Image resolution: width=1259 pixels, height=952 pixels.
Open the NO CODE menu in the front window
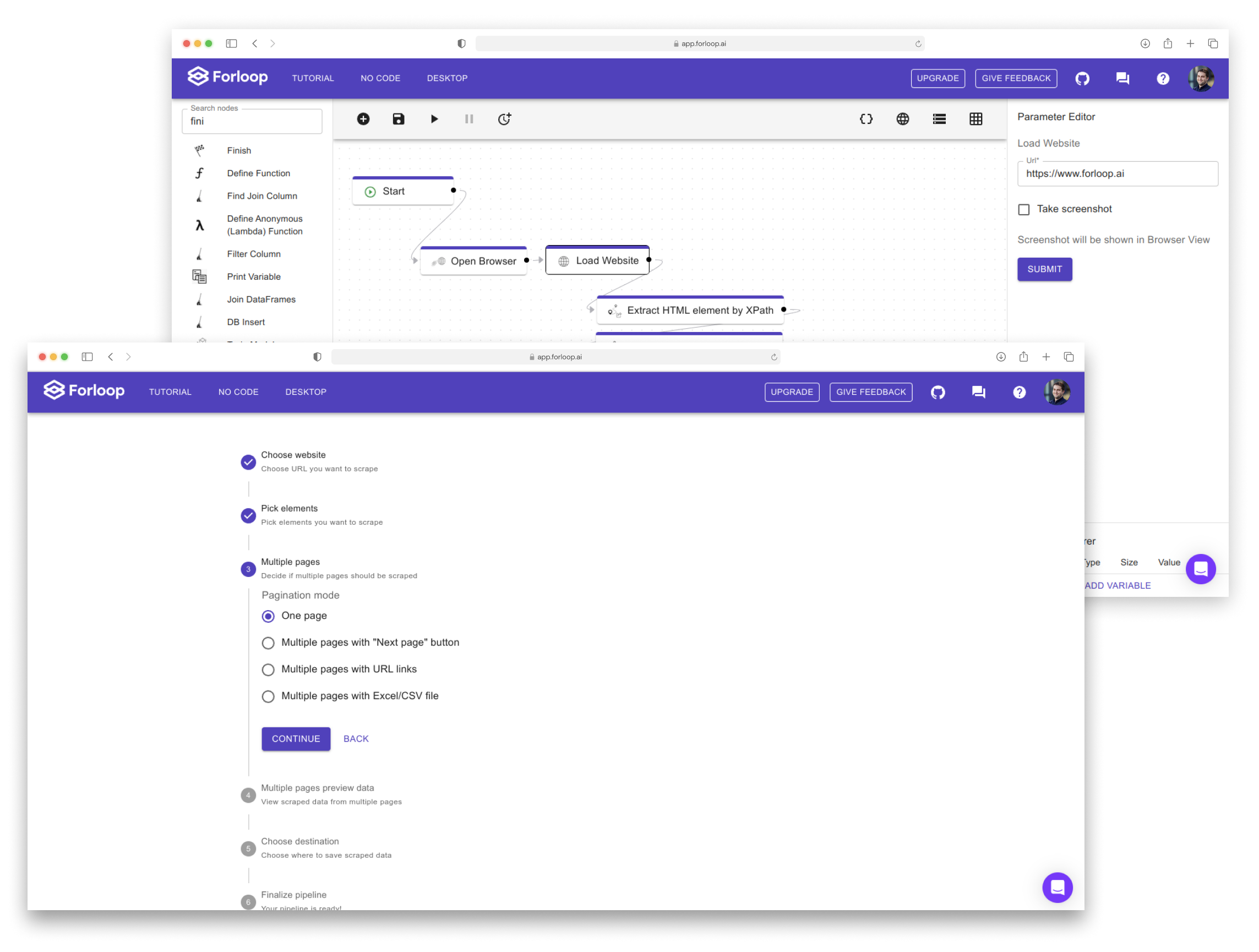coord(238,392)
